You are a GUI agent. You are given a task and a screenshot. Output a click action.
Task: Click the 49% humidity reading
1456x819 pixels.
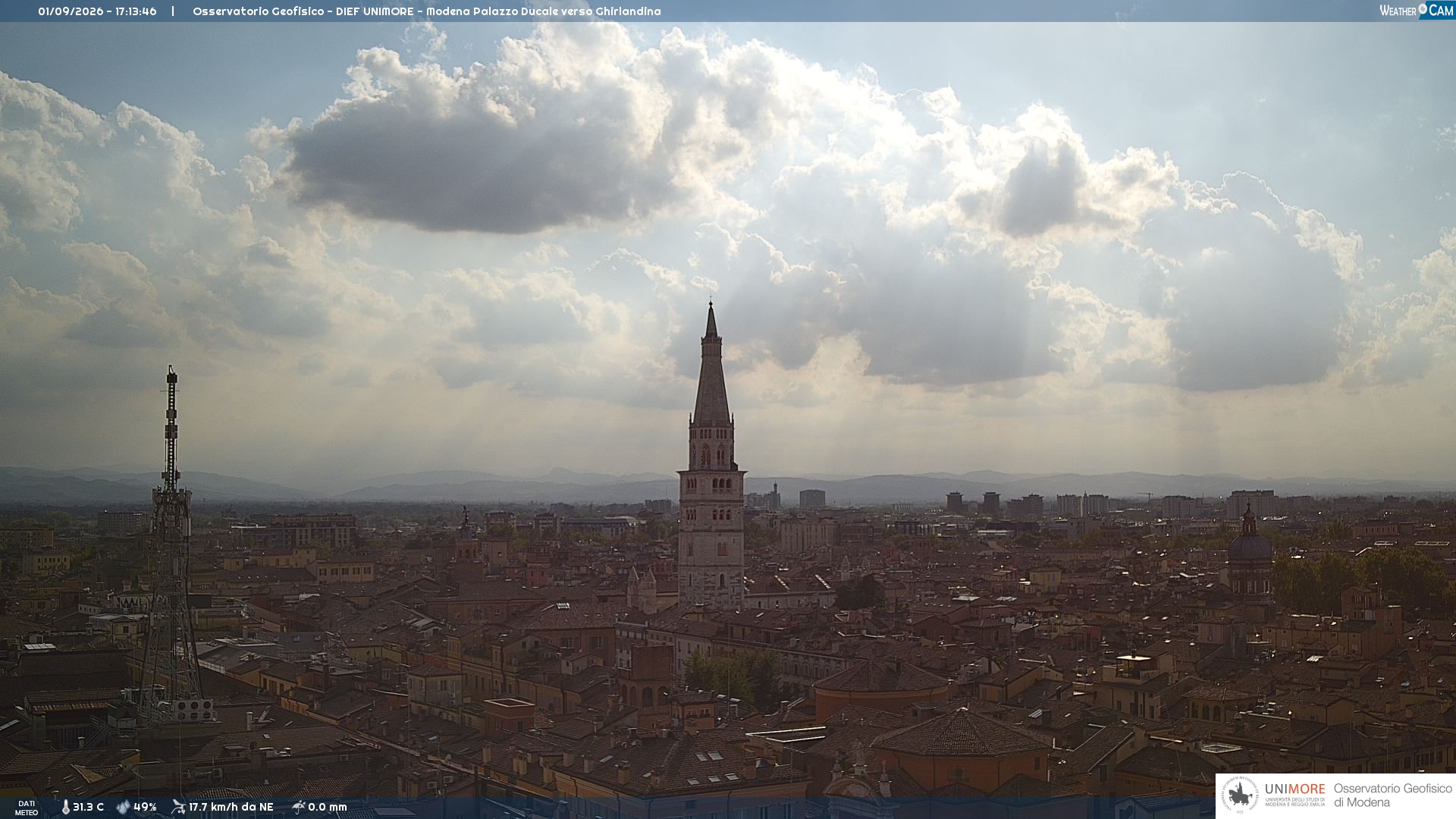145,808
